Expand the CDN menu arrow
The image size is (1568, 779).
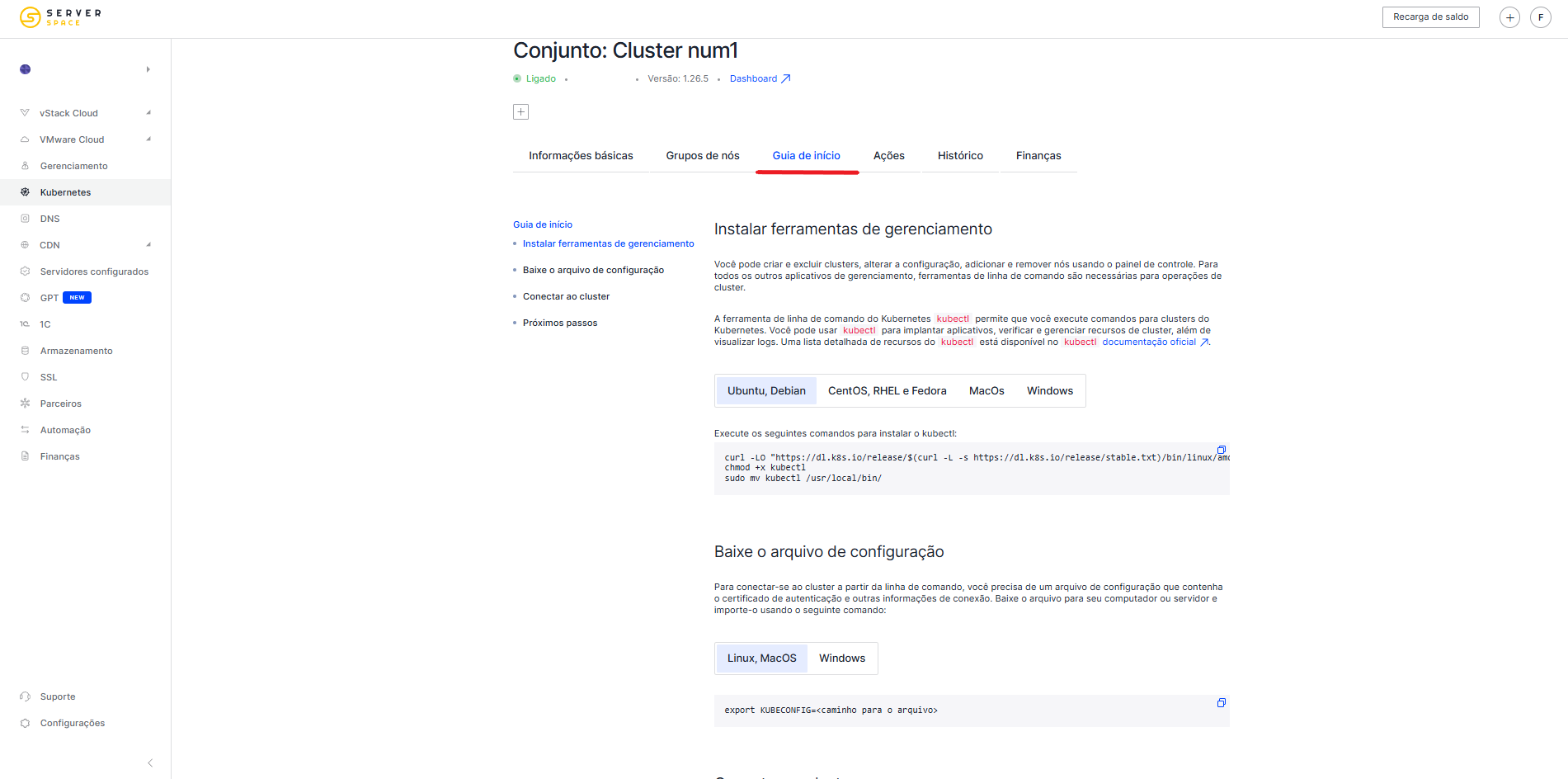point(148,245)
